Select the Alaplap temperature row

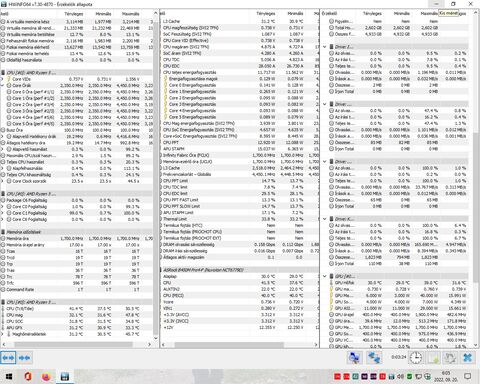pyautogui.click(x=239, y=276)
